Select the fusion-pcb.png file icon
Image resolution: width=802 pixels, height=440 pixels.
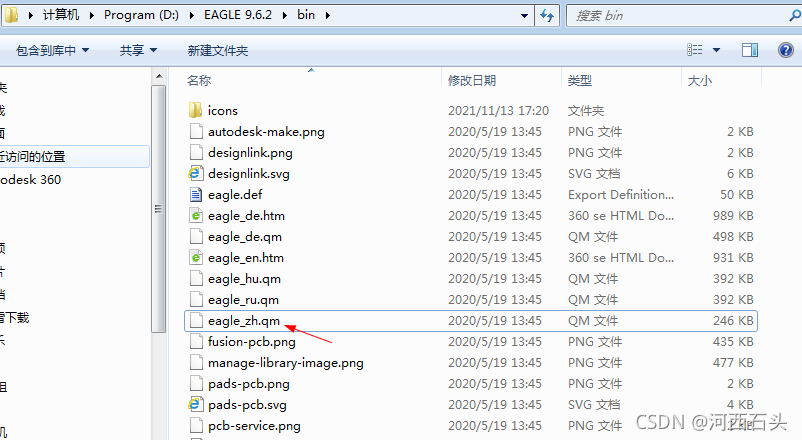(x=196, y=341)
